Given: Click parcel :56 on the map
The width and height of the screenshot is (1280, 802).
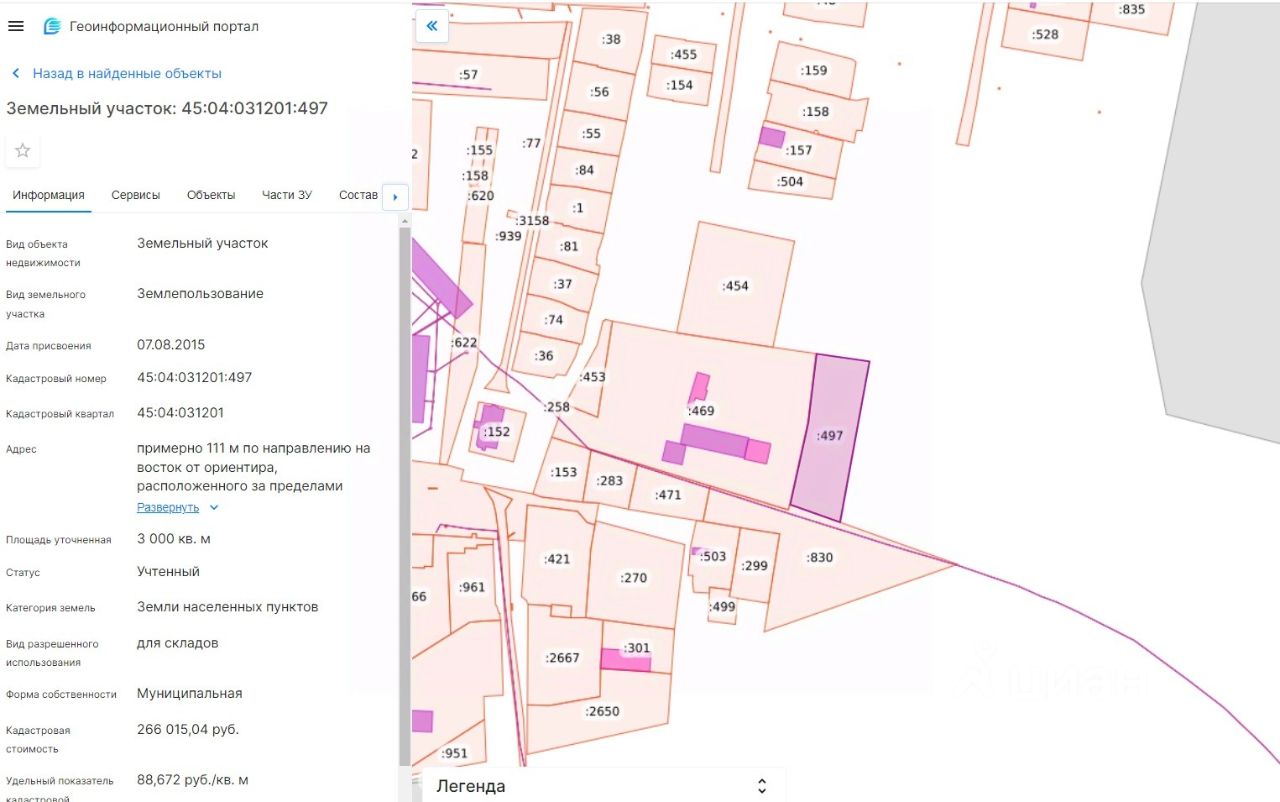Looking at the screenshot, I should (599, 92).
